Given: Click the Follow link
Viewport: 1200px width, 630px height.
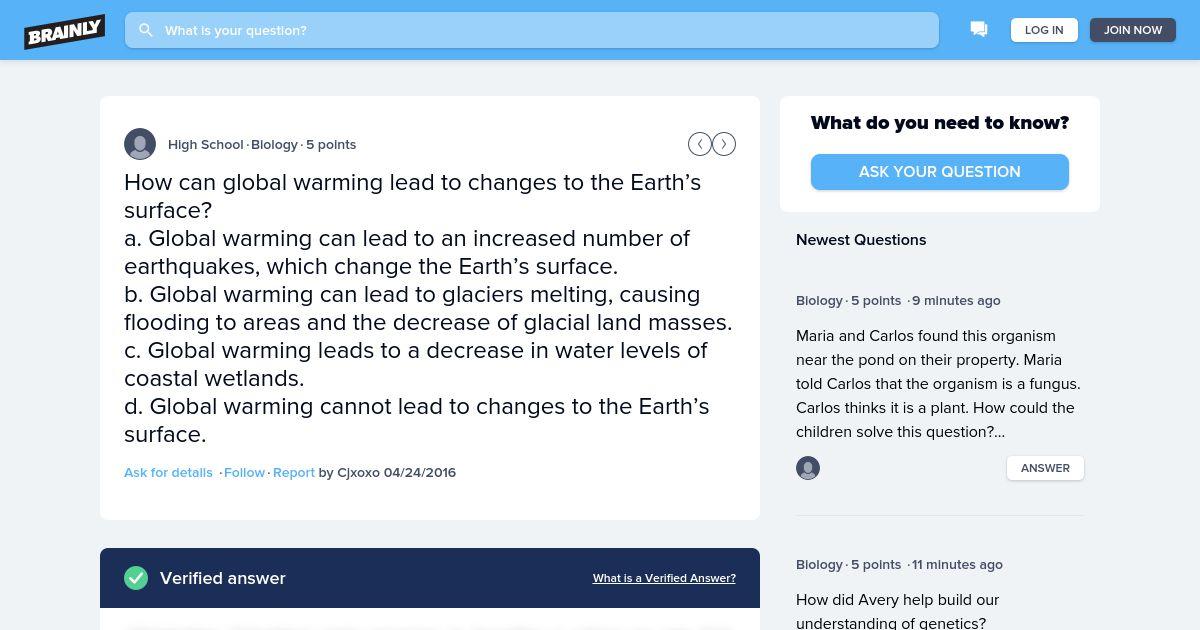Looking at the screenshot, I should pyautogui.click(x=244, y=472).
